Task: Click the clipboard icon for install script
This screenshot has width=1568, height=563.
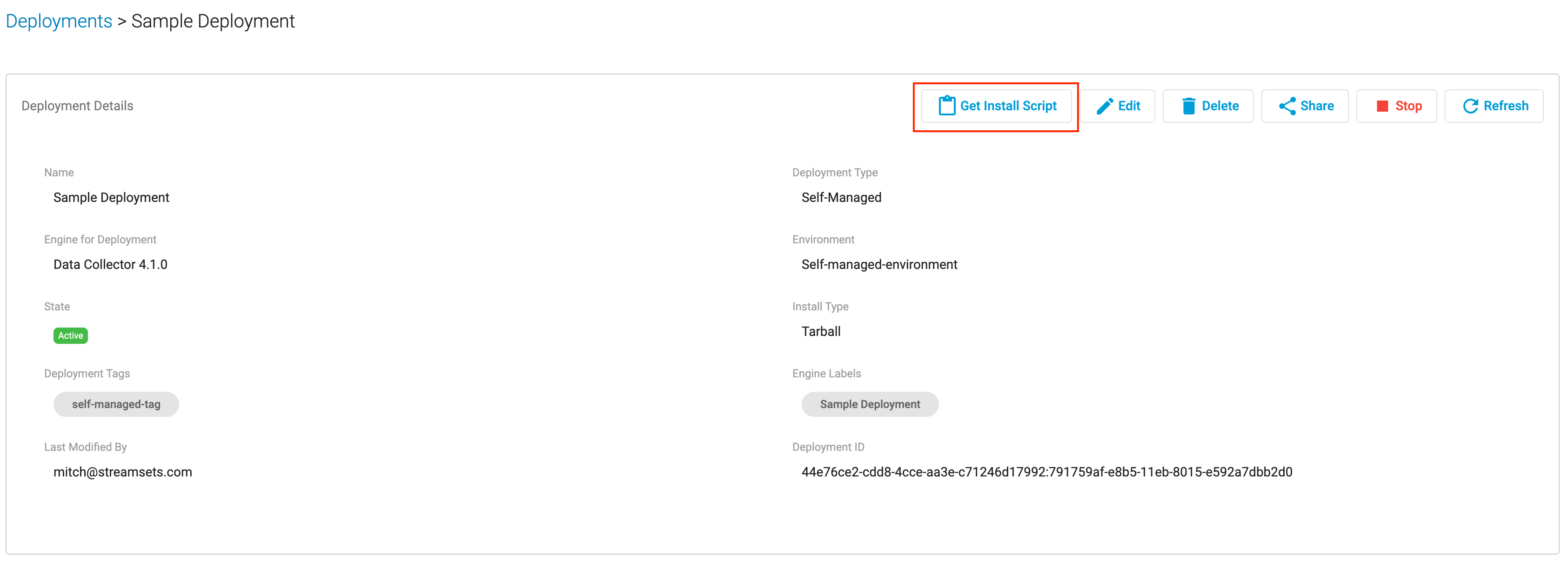Action: click(x=946, y=106)
